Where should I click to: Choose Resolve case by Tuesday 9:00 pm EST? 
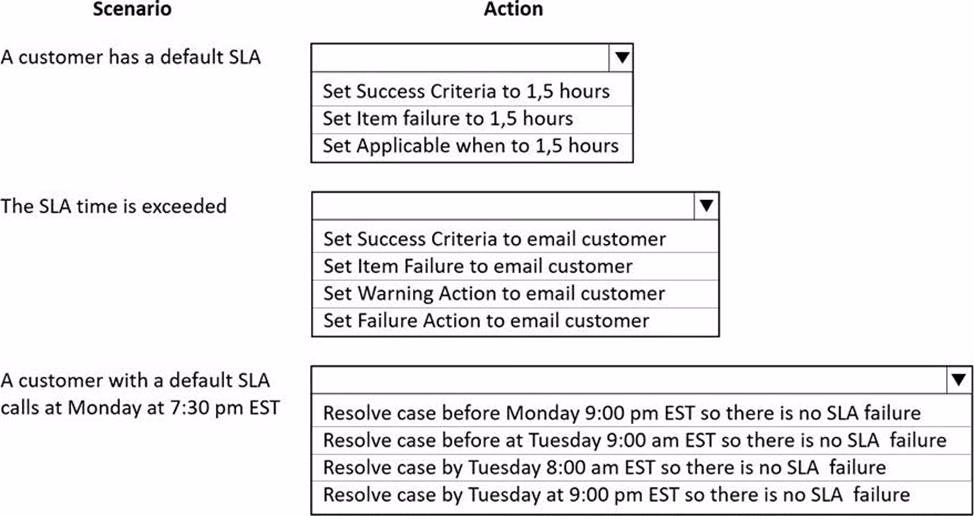(616, 494)
